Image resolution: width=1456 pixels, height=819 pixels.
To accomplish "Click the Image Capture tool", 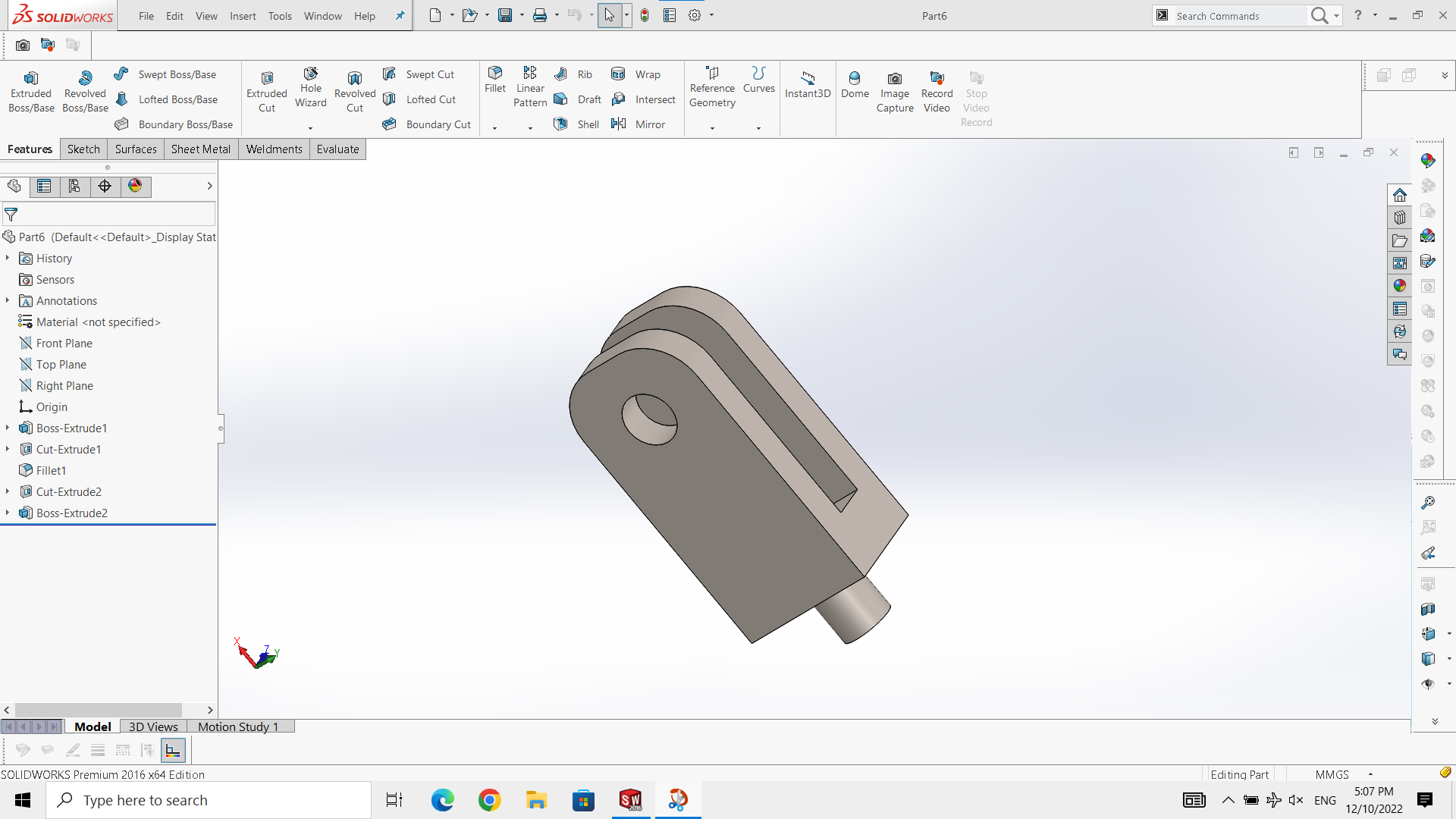I will tap(895, 92).
